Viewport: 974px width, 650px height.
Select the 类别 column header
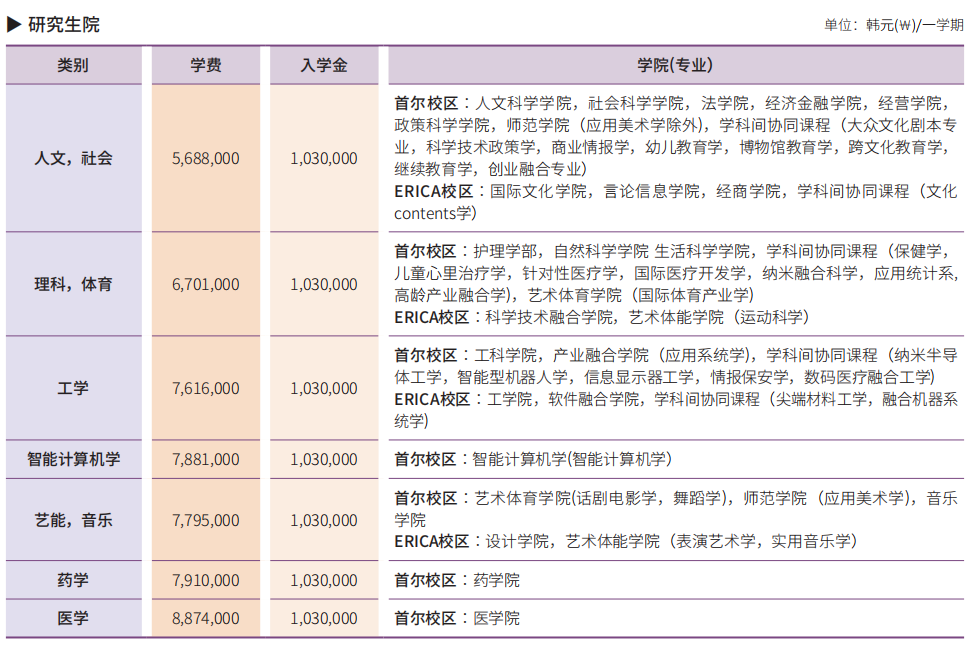(x=73, y=65)
